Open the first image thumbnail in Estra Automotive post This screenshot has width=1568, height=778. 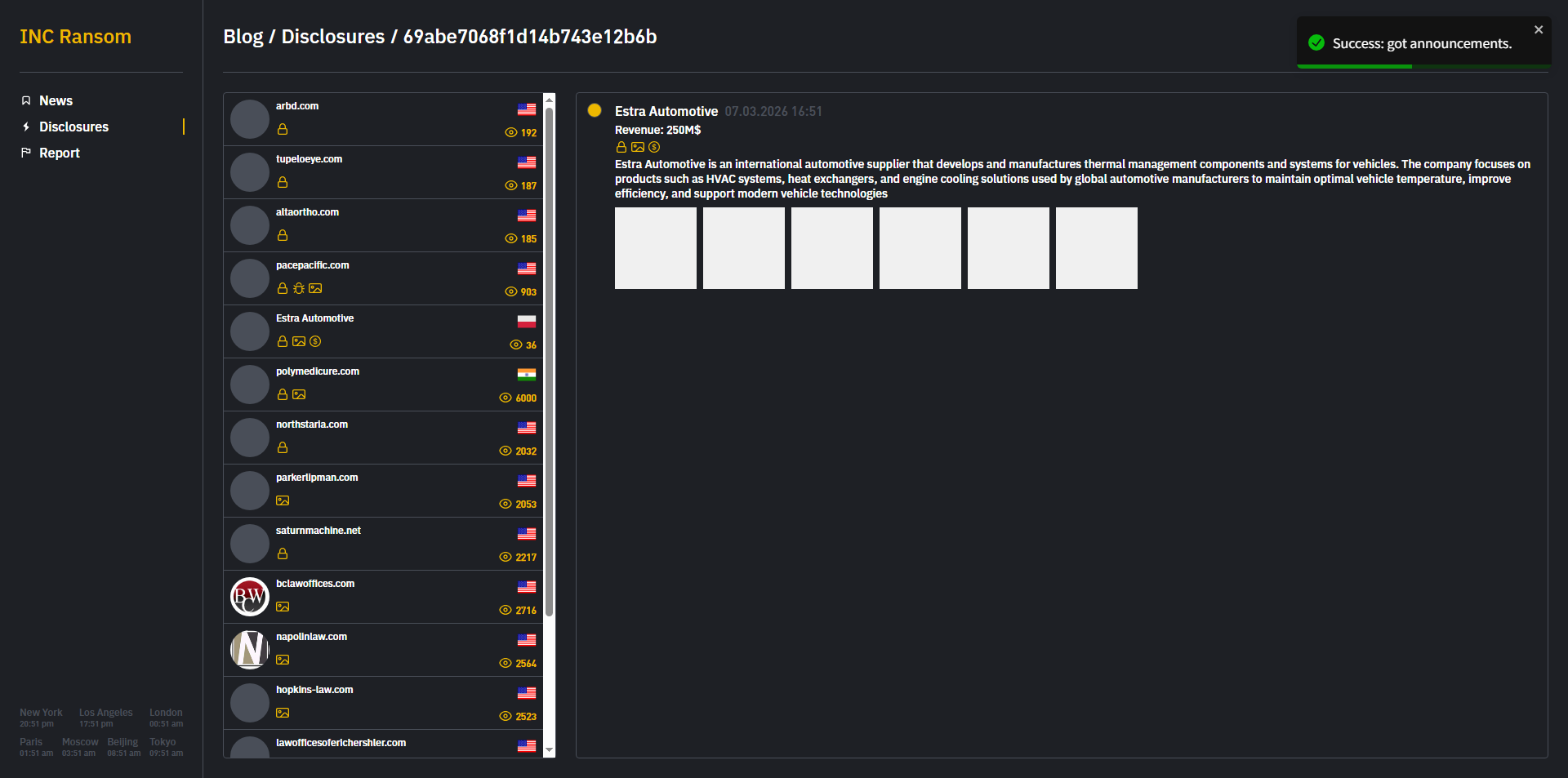[x=656, y=248]
